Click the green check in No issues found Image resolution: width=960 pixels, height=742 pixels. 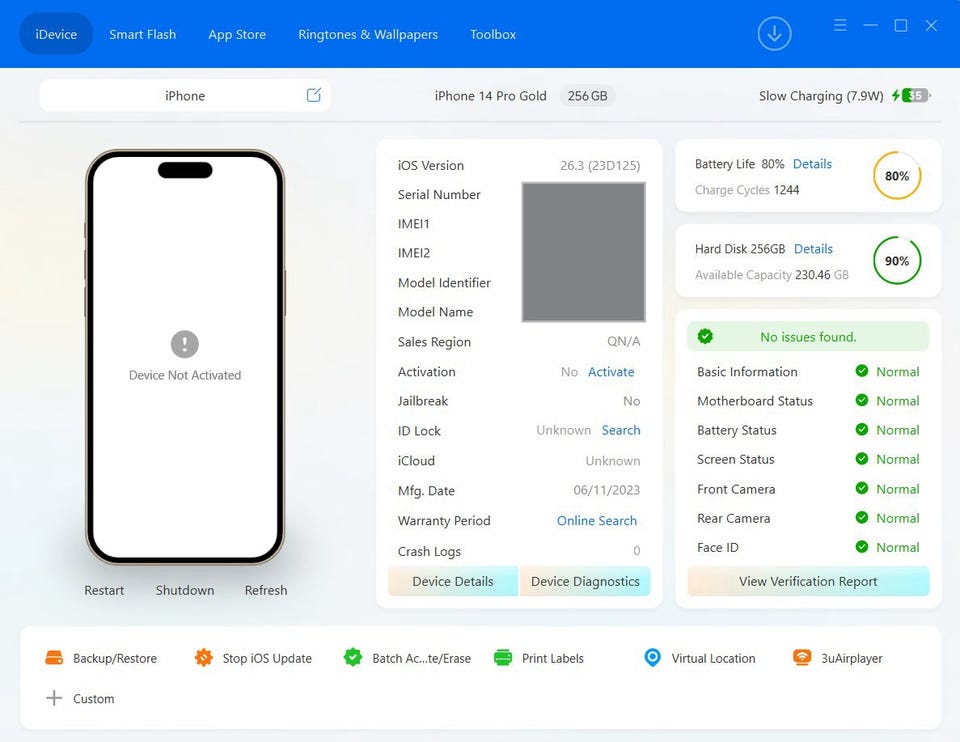click(705, 336)
